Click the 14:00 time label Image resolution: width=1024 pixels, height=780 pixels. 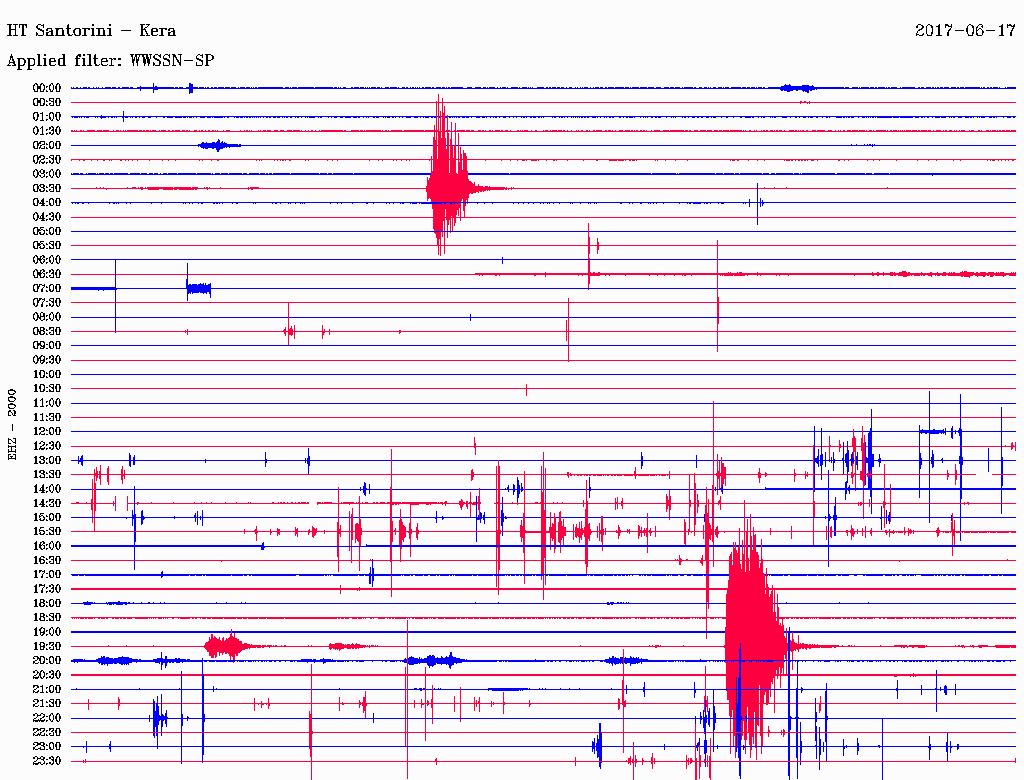(x=47, y=489)
